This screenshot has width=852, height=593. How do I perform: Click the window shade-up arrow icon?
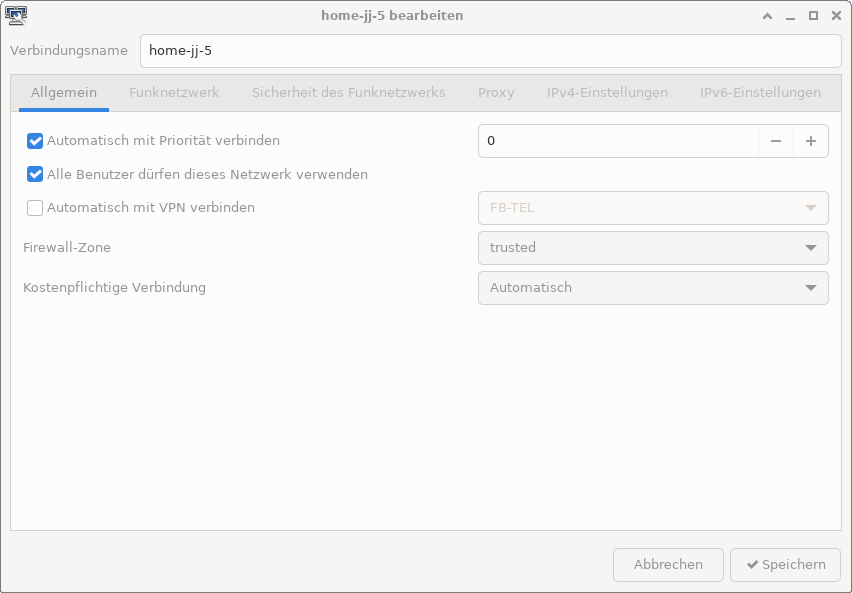pyautogui.click(x=767, y=16)
